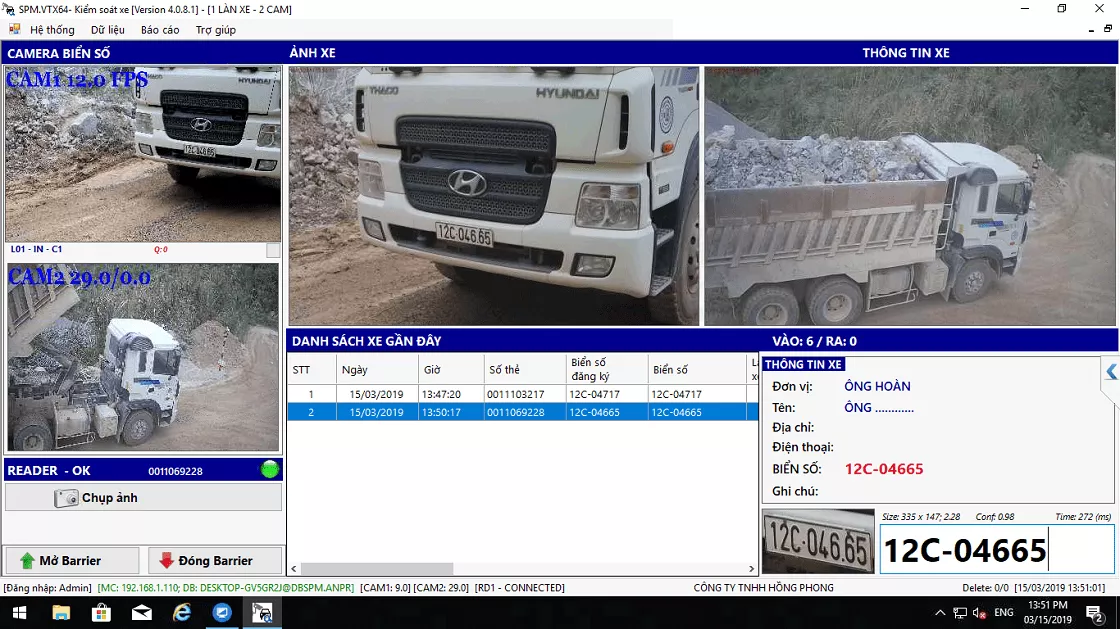Click the network tray icon
This screenshot has height=629, width=1120.
pyautogui.click(x=960, y=613)
